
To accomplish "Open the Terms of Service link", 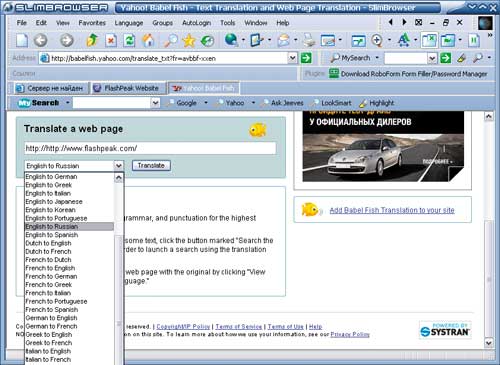I will (x=239, y=327).
